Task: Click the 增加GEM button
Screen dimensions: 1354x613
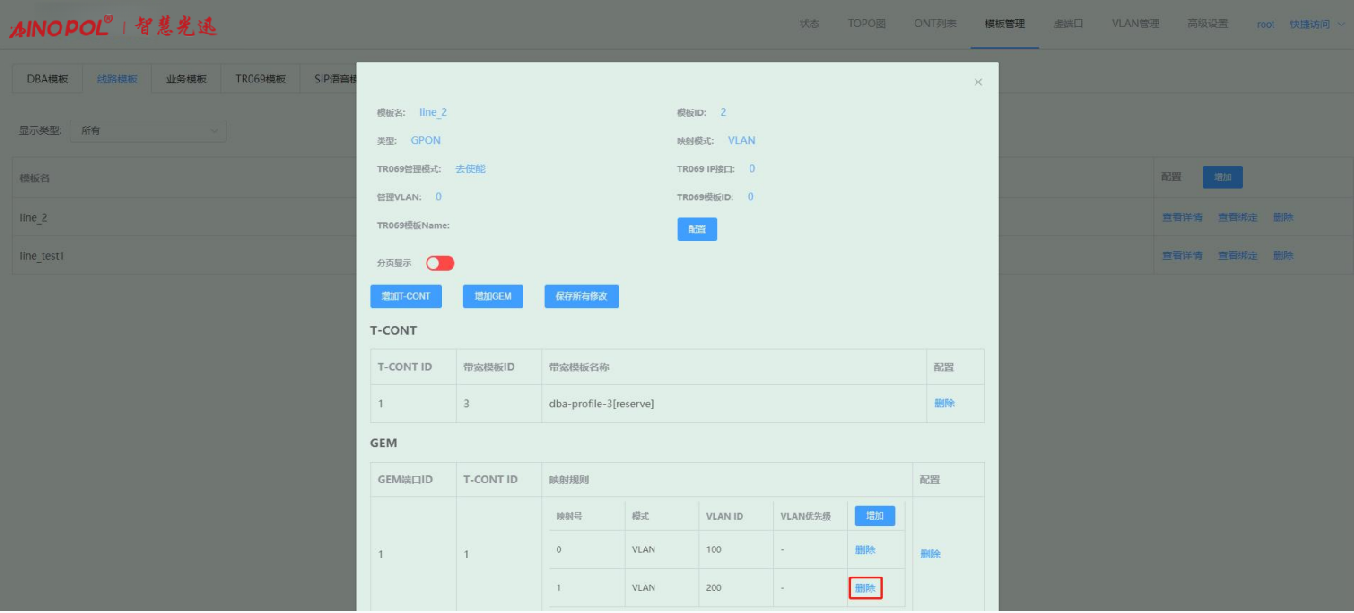Action: [492, 297]
